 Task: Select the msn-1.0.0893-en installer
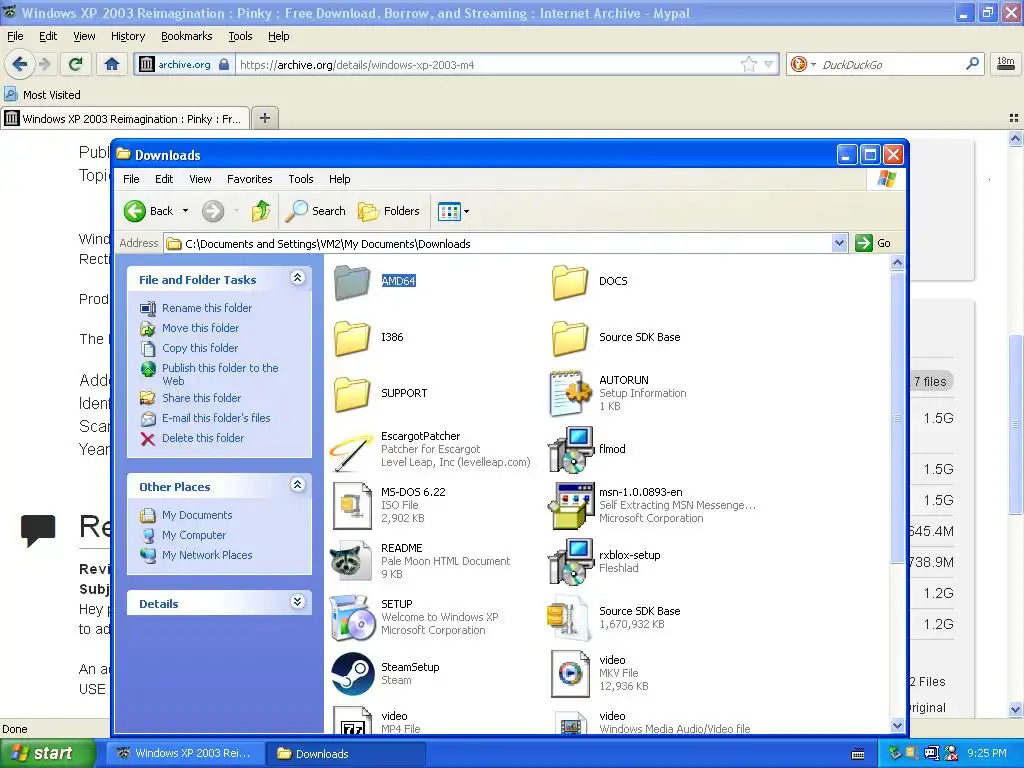point(652,505)
